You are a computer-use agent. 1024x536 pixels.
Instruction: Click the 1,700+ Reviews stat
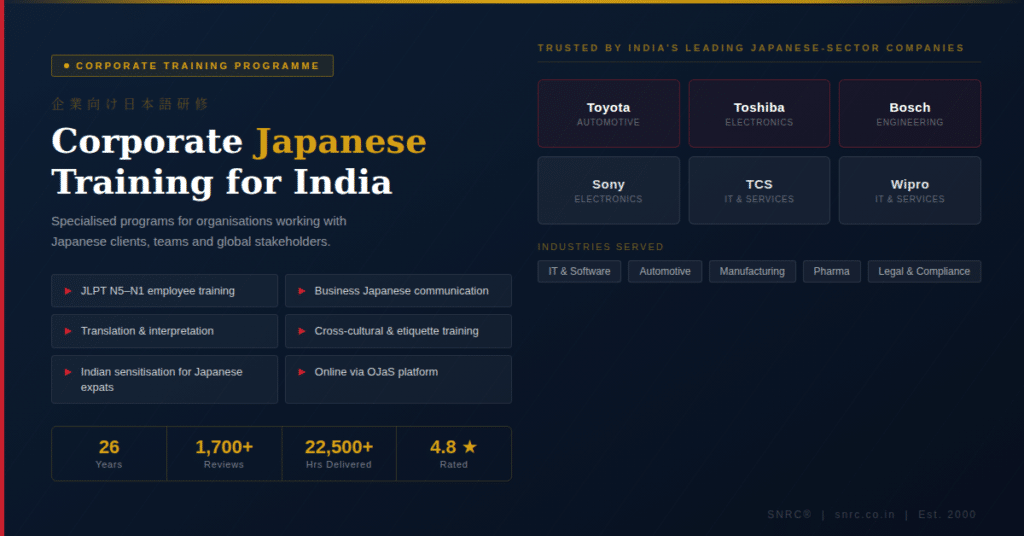point(224,454)
